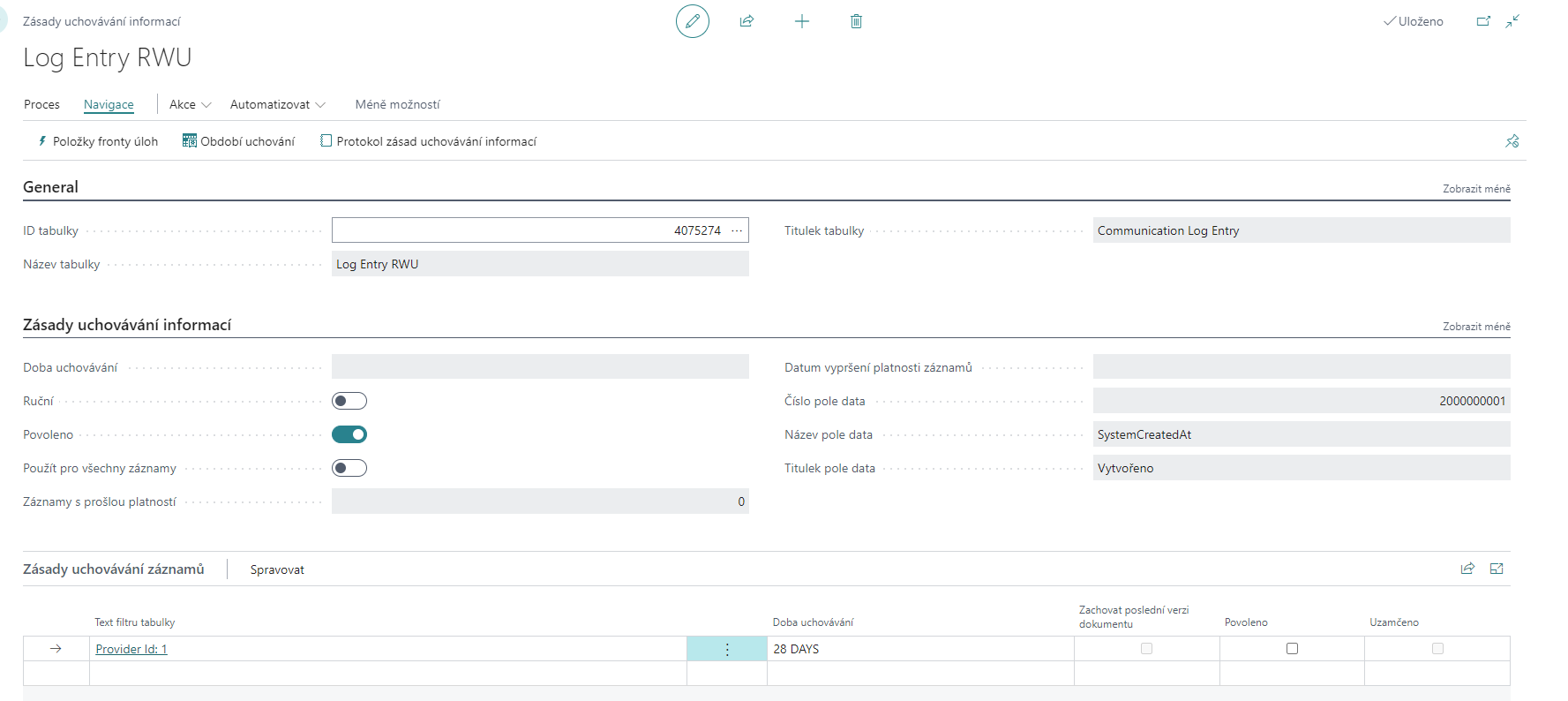Click Období uchování button
Screen dimensions: 1568x701
[x=238, y=141]
